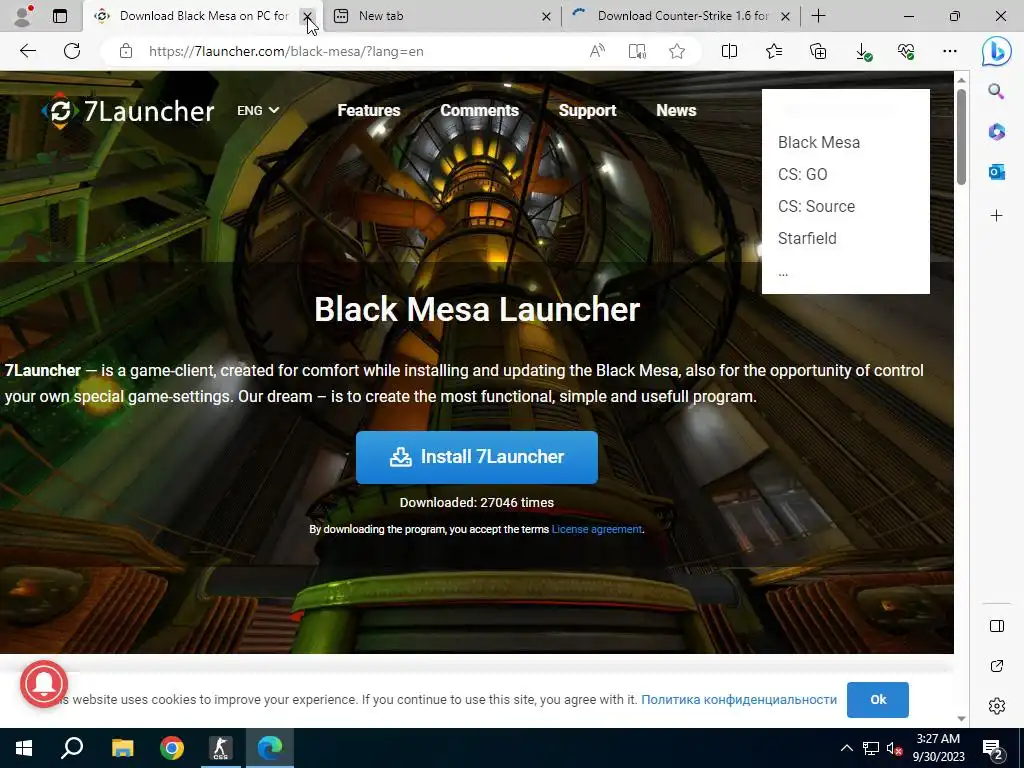
Task: Open the Support menu item
Action: [587, 110]
